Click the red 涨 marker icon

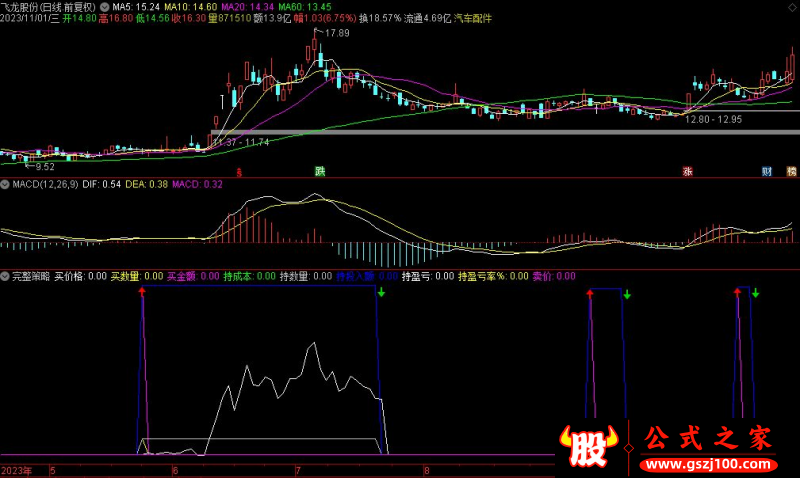687,171
